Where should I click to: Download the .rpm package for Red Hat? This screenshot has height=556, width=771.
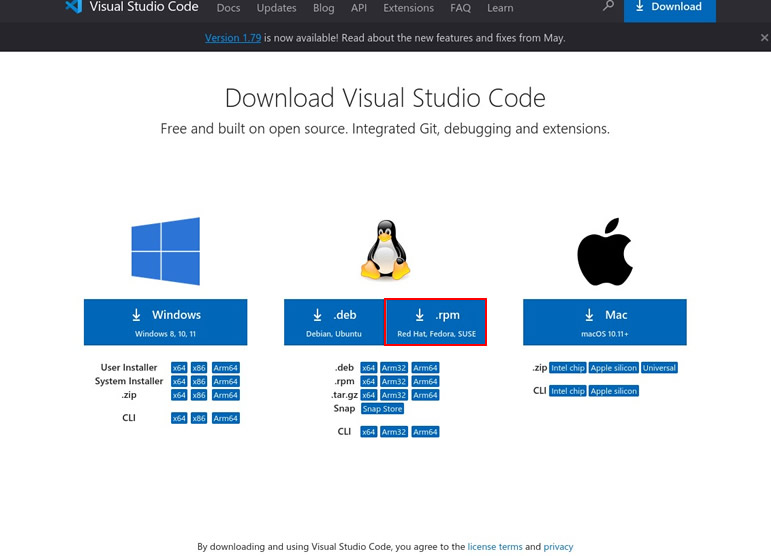click(436, 322)
